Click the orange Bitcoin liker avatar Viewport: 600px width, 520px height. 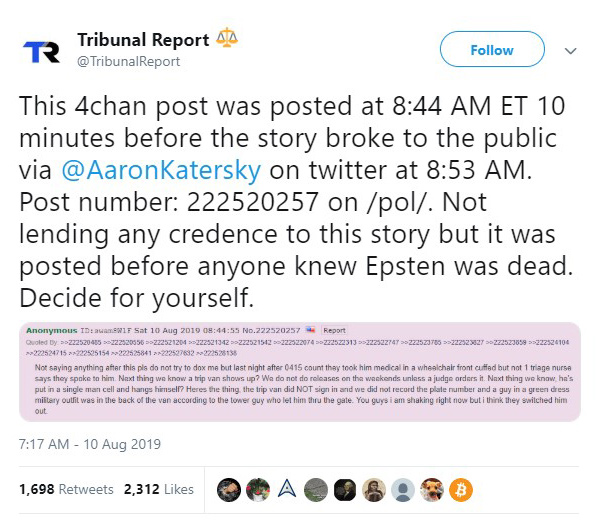tap(461, 490)
